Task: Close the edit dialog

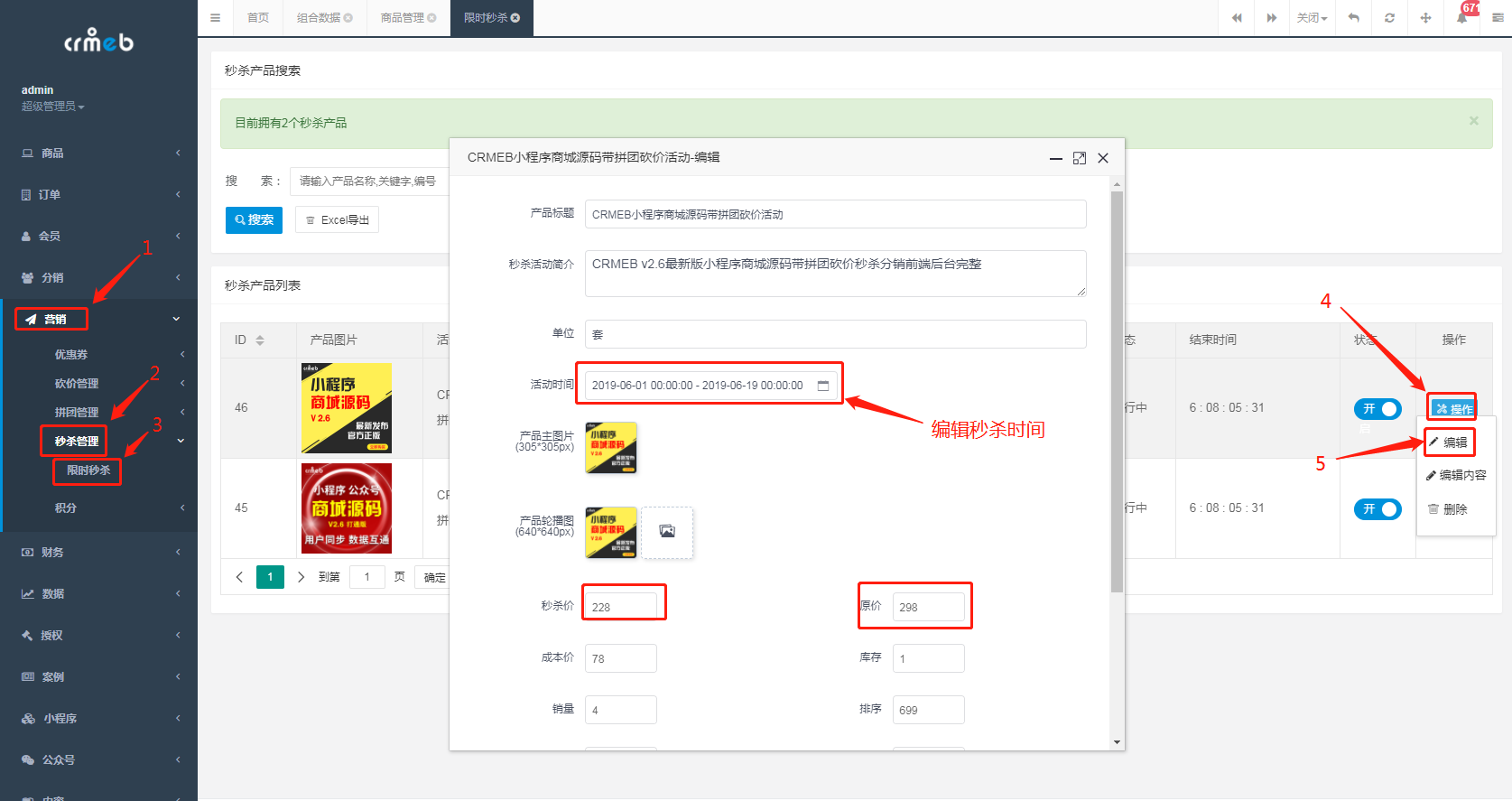Action: point(1102,158)
